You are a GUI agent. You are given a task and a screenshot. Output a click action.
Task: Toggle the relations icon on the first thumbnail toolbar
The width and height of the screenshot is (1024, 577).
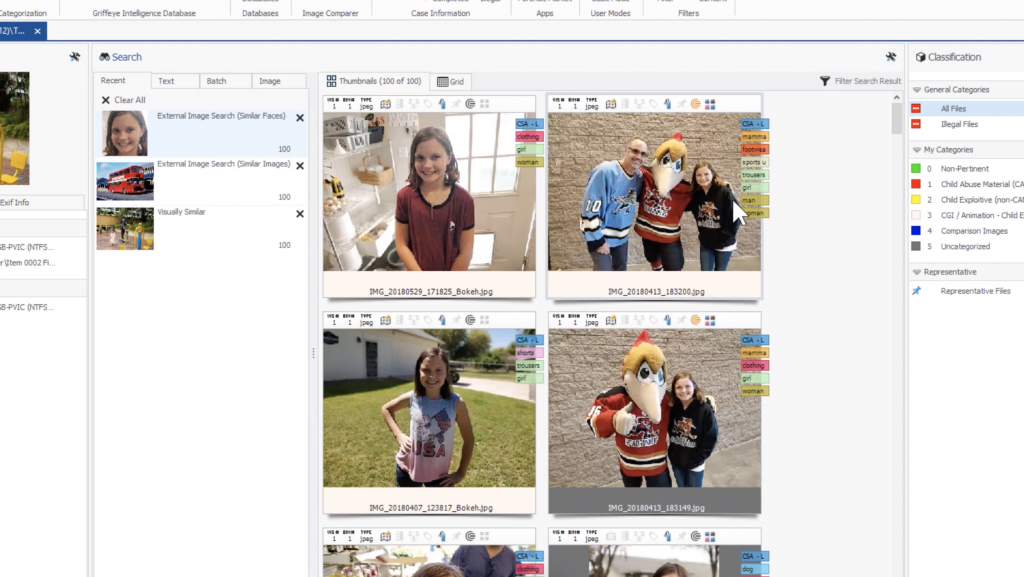(x=414, y=103)
